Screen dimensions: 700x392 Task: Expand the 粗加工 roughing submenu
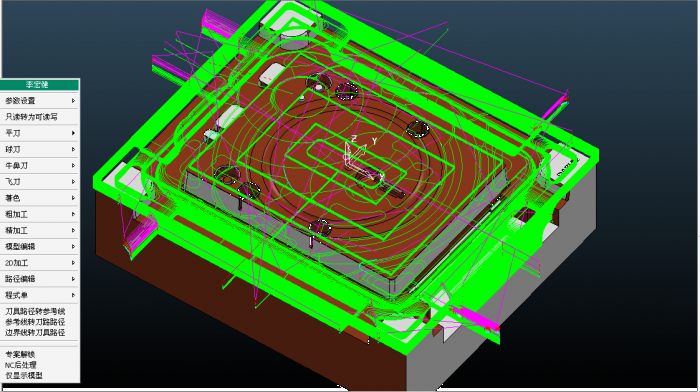(39, 214)
